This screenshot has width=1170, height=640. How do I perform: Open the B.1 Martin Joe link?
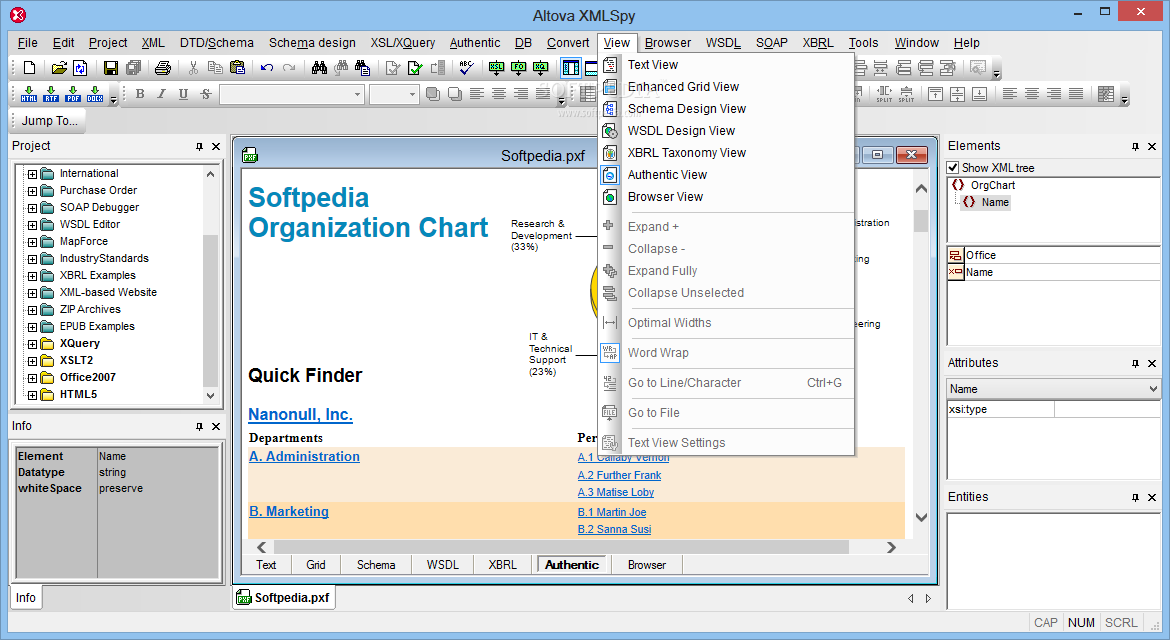(x=612, y=512)
